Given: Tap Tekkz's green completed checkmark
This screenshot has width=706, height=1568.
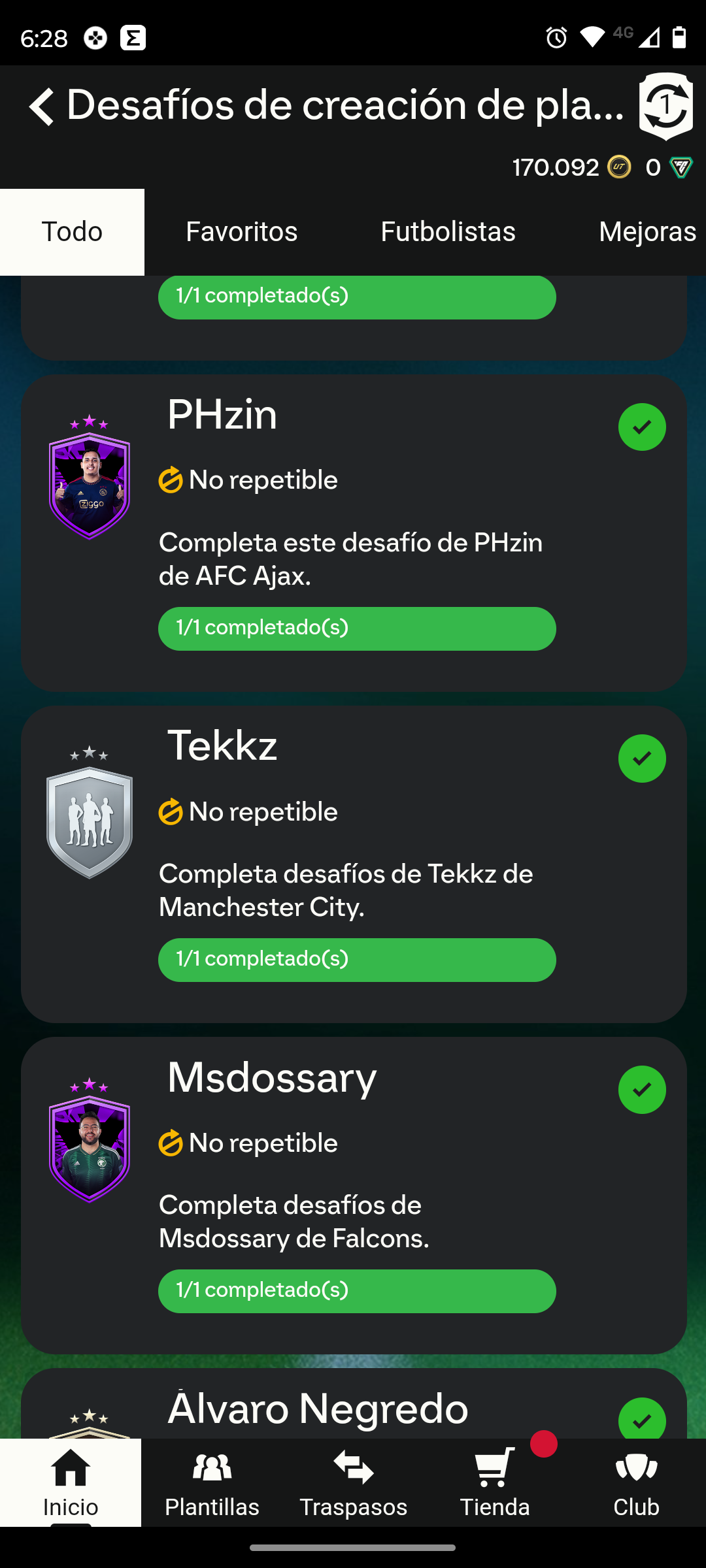Looking at the screenshot, I should point(642,759).
